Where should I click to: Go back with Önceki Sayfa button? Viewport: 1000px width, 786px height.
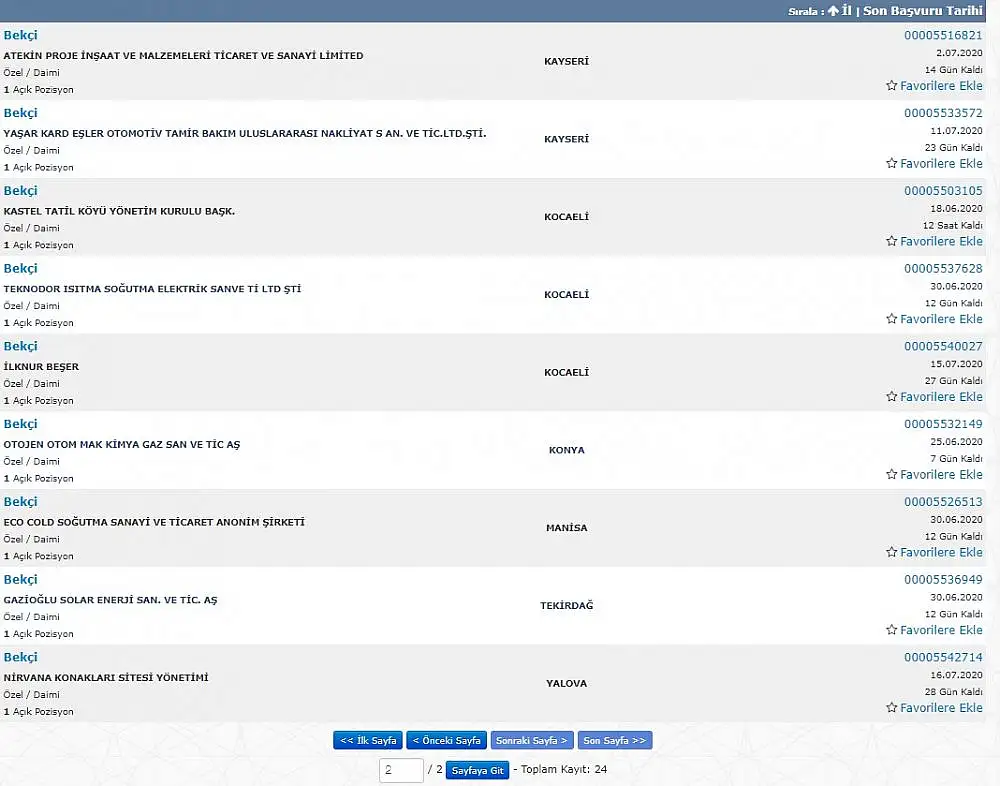(446, 741)
